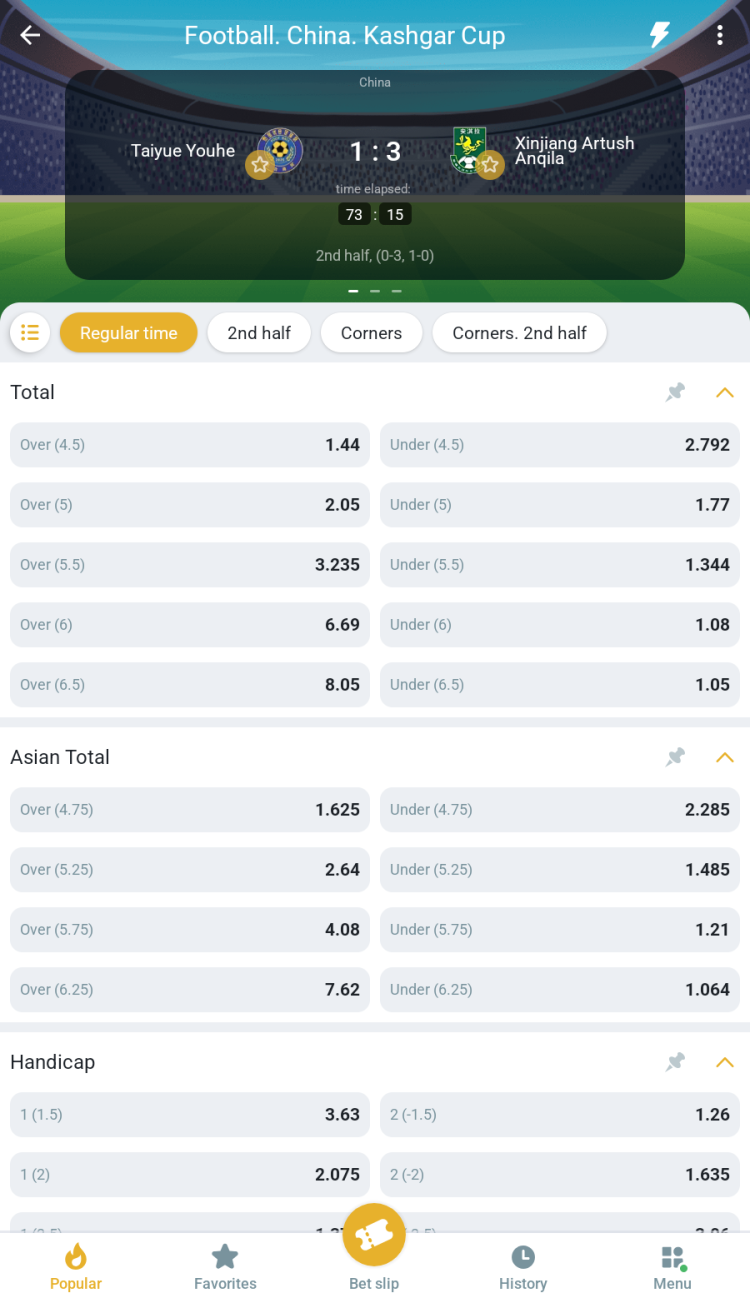
Task: Open the Bet slip ticket button
Action: pos(374,1237)
